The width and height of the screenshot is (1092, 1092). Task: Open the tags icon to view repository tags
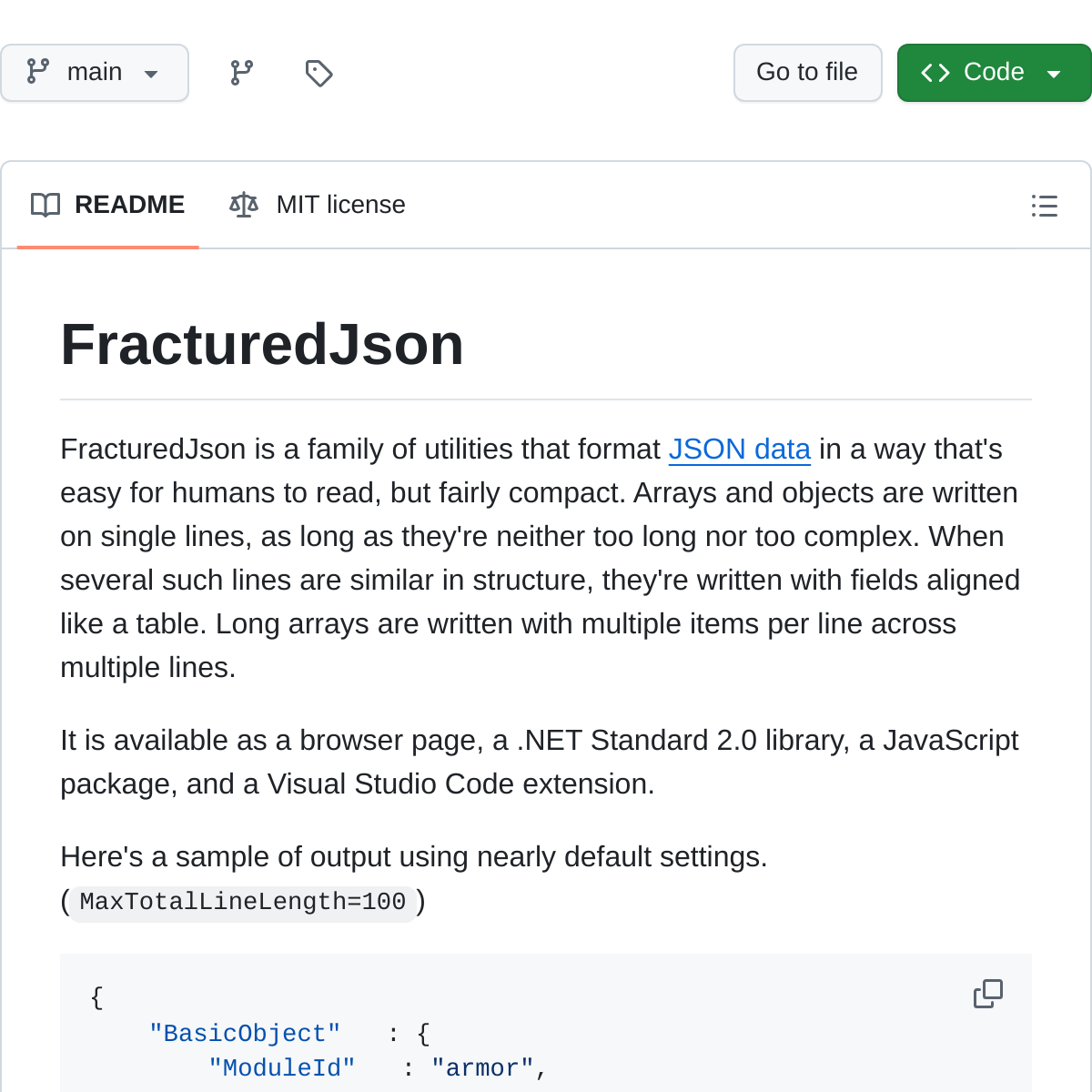318,72
